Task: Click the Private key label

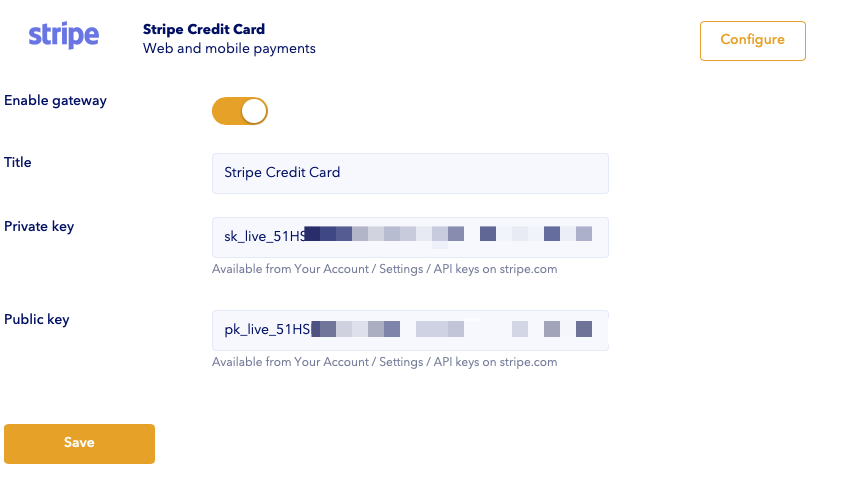Action: click(39, 227)
